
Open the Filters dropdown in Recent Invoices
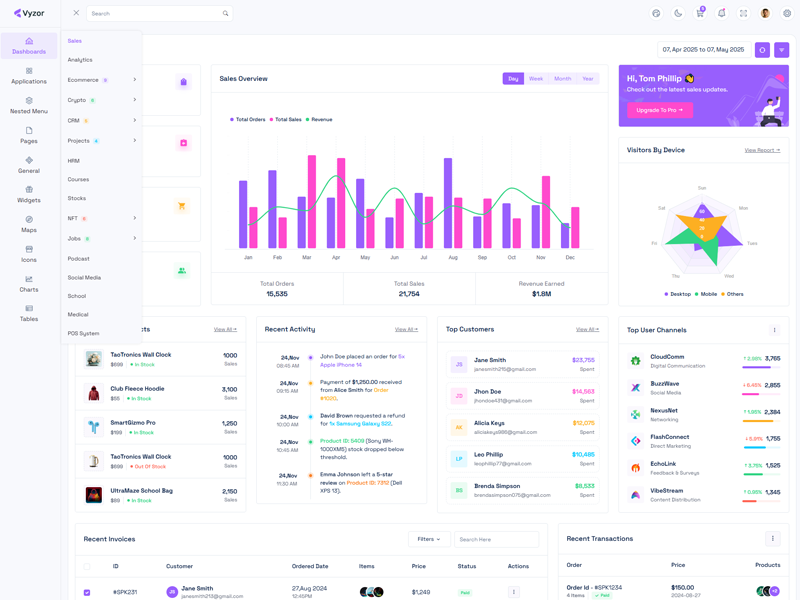coord(429,539)
